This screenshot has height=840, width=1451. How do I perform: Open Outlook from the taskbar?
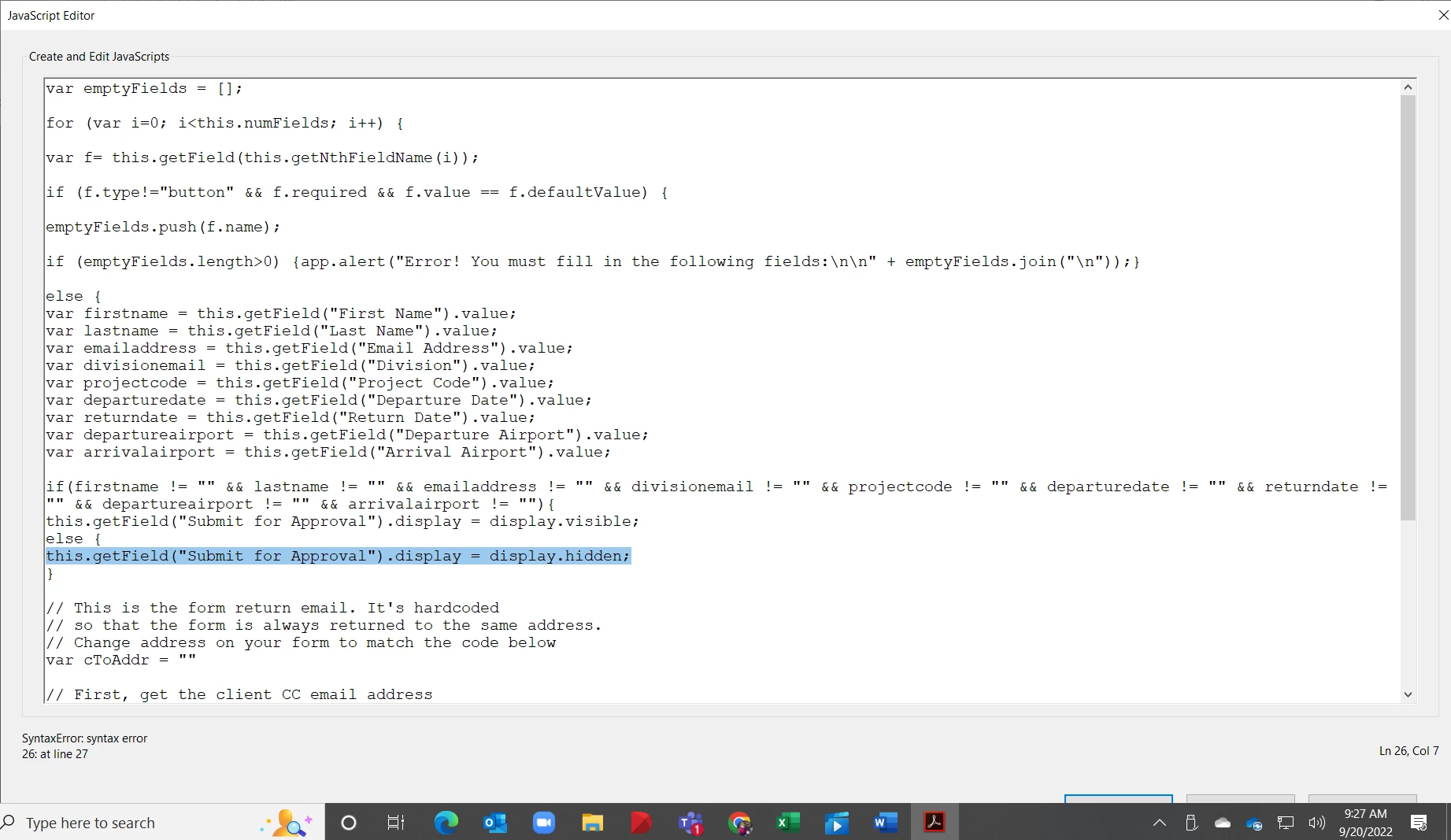click(x=495, y=823)
